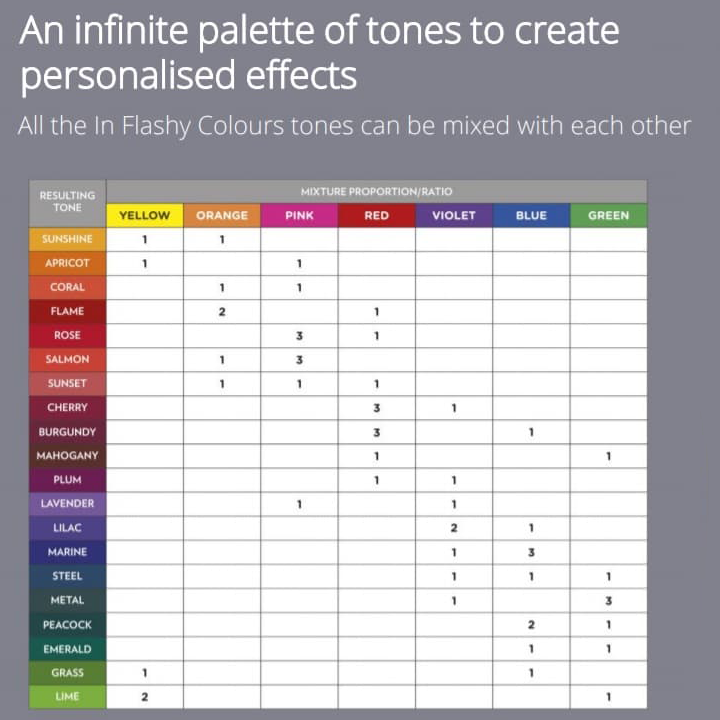This screenshot has width=720, height=720.
Task: Click the Apricot tone row label
Action: 68,263
